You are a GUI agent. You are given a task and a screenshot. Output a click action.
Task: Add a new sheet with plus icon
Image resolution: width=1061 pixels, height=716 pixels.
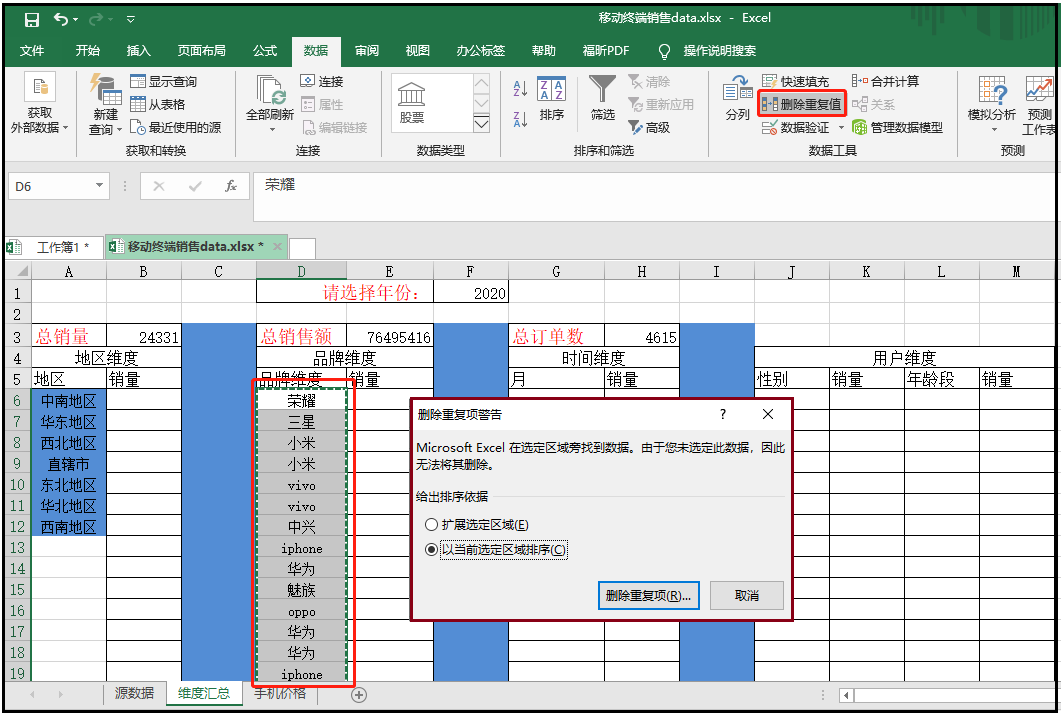[359, 694]
